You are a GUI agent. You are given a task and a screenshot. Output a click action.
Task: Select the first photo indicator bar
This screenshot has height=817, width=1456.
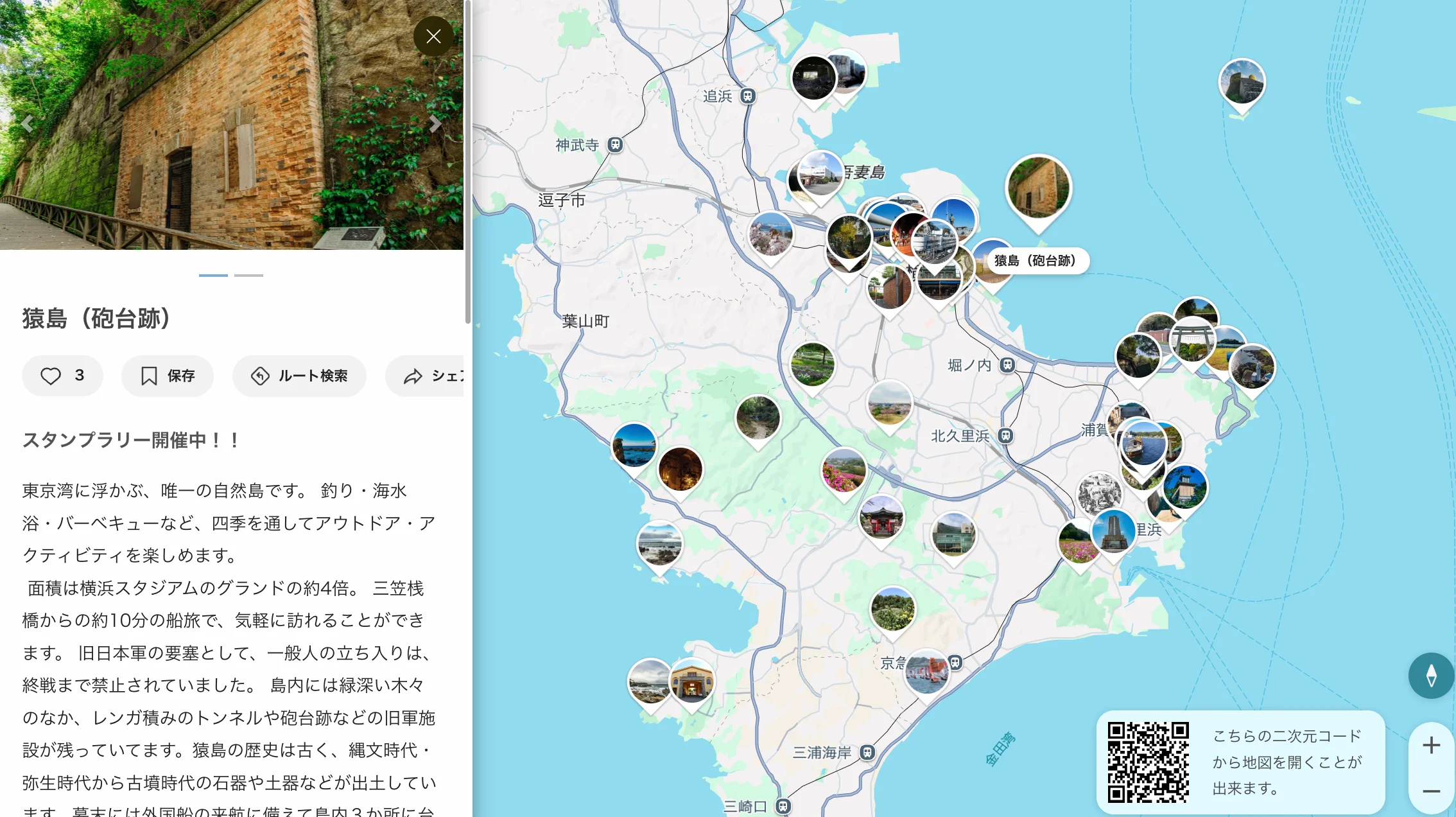tap(213, 275)
